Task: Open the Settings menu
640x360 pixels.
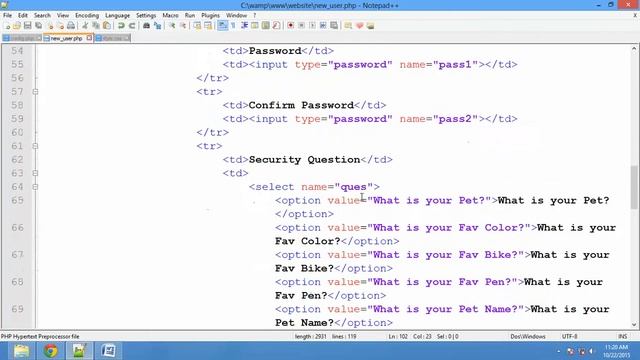Action: pos(146,16)
